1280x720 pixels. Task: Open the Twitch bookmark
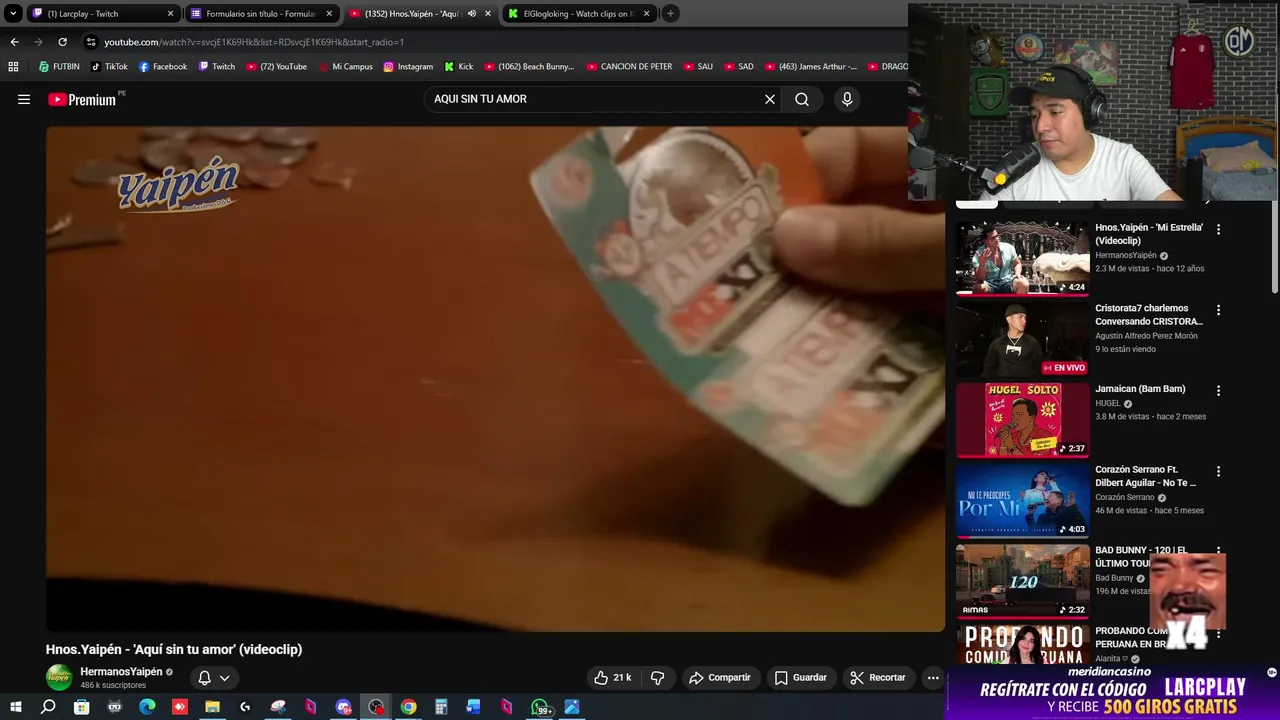[217, 67]
